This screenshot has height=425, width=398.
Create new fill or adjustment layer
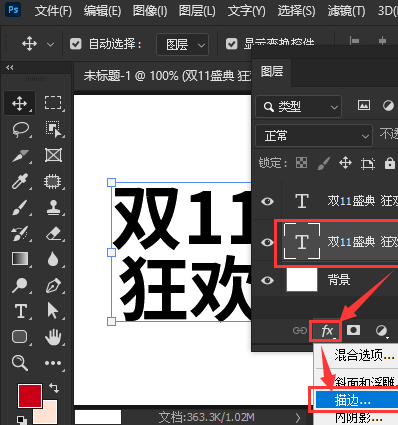(x=382, y=331)
